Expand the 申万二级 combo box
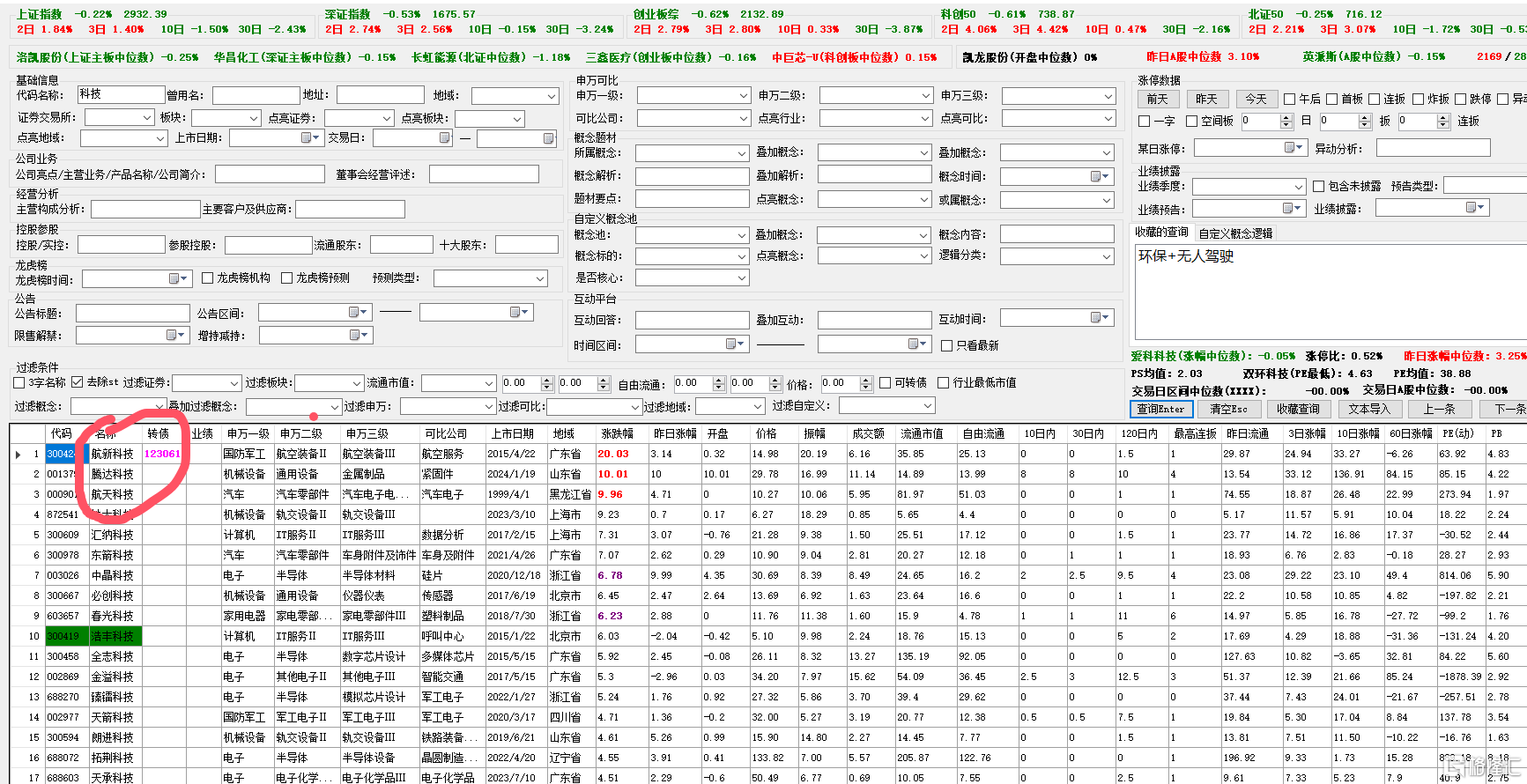This screenshot has height=784, width=1527. tap(925, 95)
